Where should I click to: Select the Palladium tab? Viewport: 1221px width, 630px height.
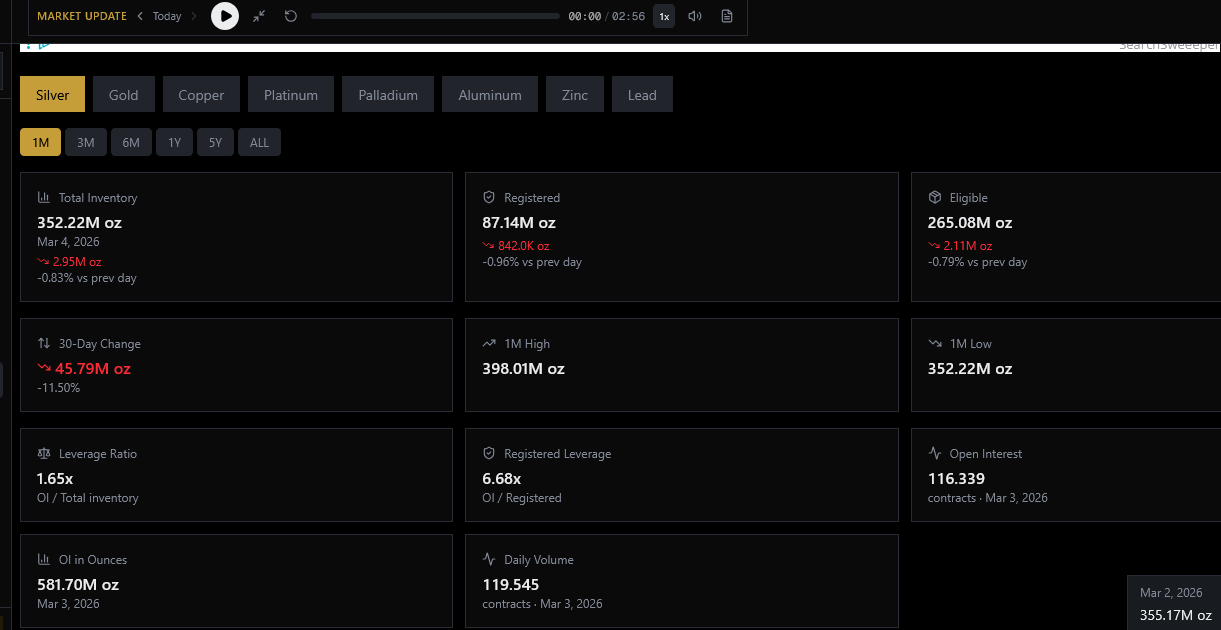coord(387,95)
